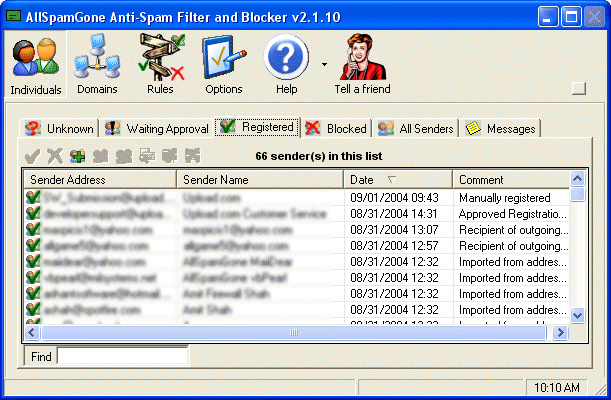Add a new sender with green plus icon
Image resolution: width=611 pixels, height=400 pixels.
point(78,156)
